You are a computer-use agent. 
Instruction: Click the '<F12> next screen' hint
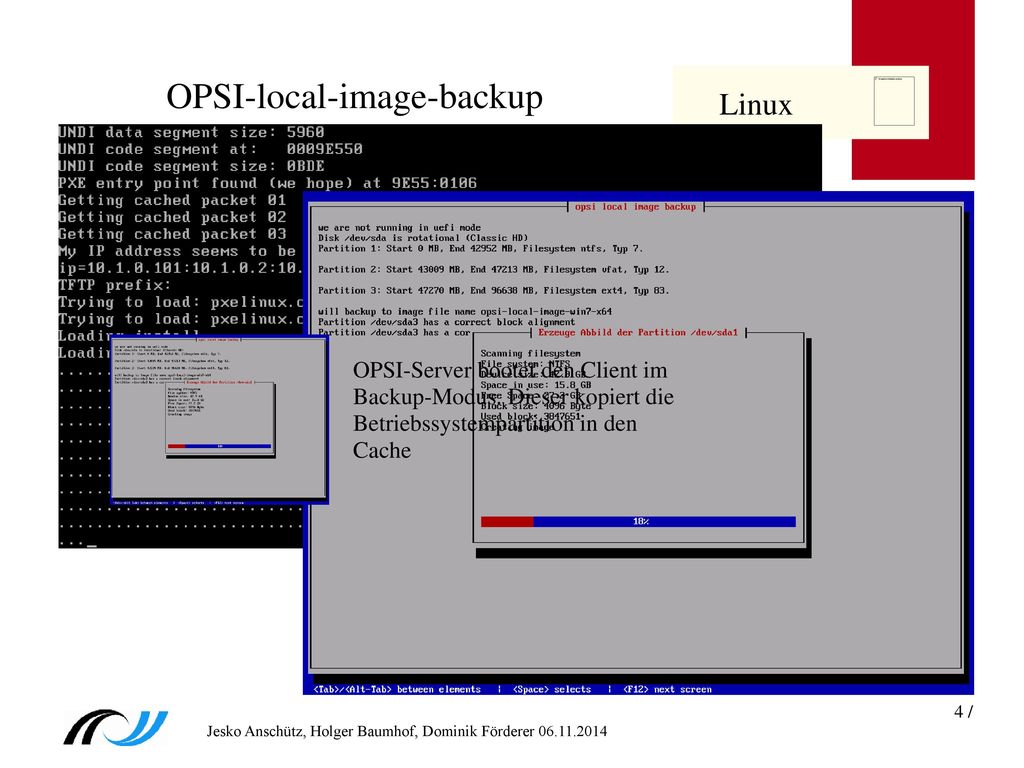click(x=667, y=689)
